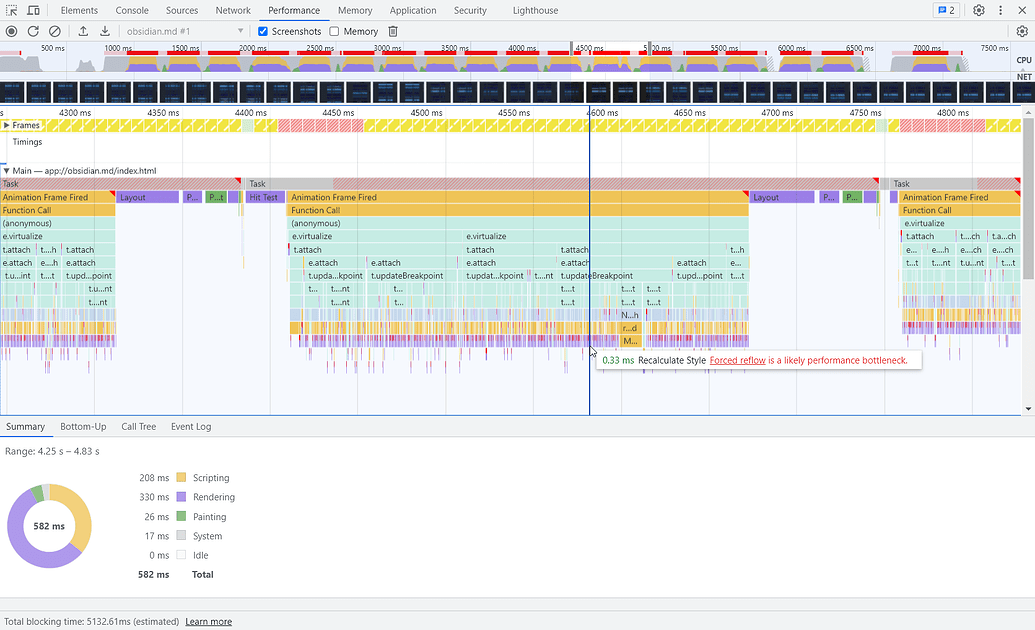Switch to the Console tab
1035x630 pixels.
(132, 11)
